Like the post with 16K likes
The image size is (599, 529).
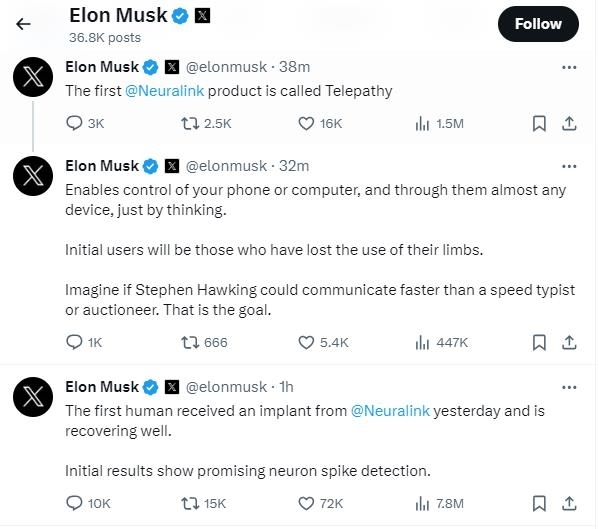coord(320,123)
